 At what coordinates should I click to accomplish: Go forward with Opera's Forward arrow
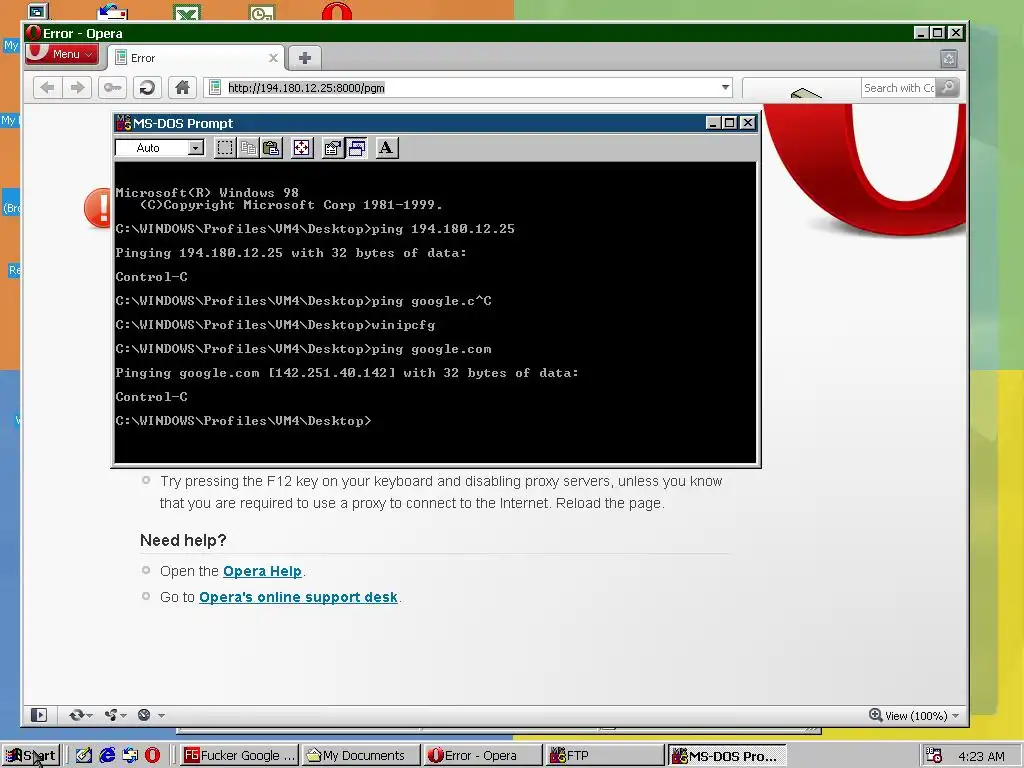point(78,88)
